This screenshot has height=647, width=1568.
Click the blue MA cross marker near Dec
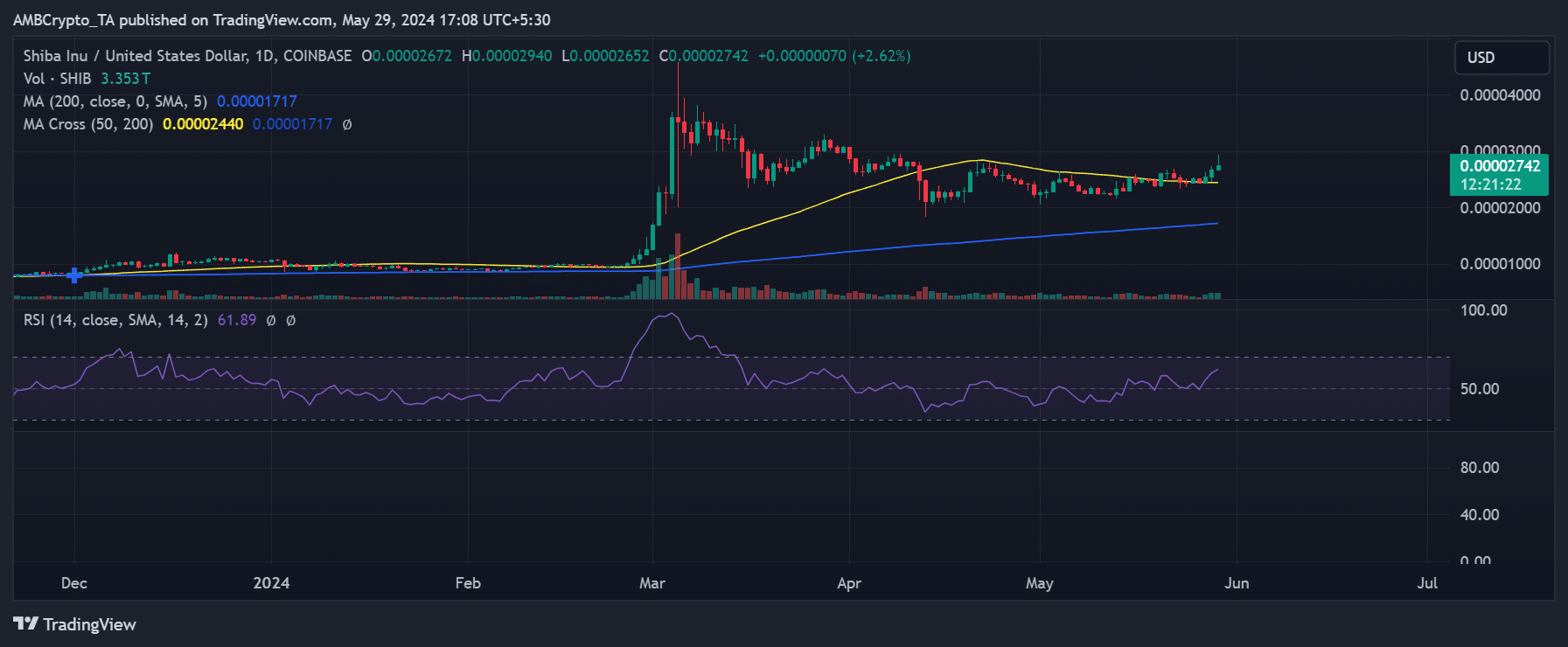75,275
